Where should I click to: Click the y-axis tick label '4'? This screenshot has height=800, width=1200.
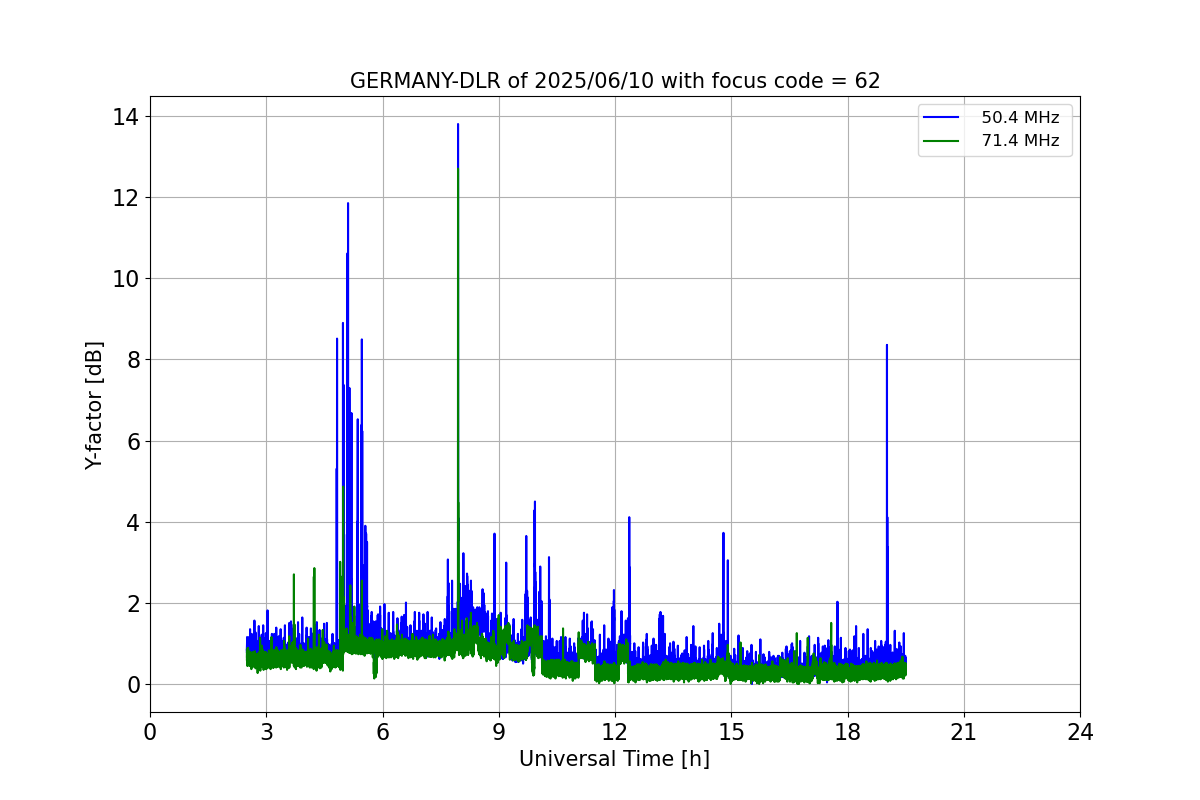[133, 523]
